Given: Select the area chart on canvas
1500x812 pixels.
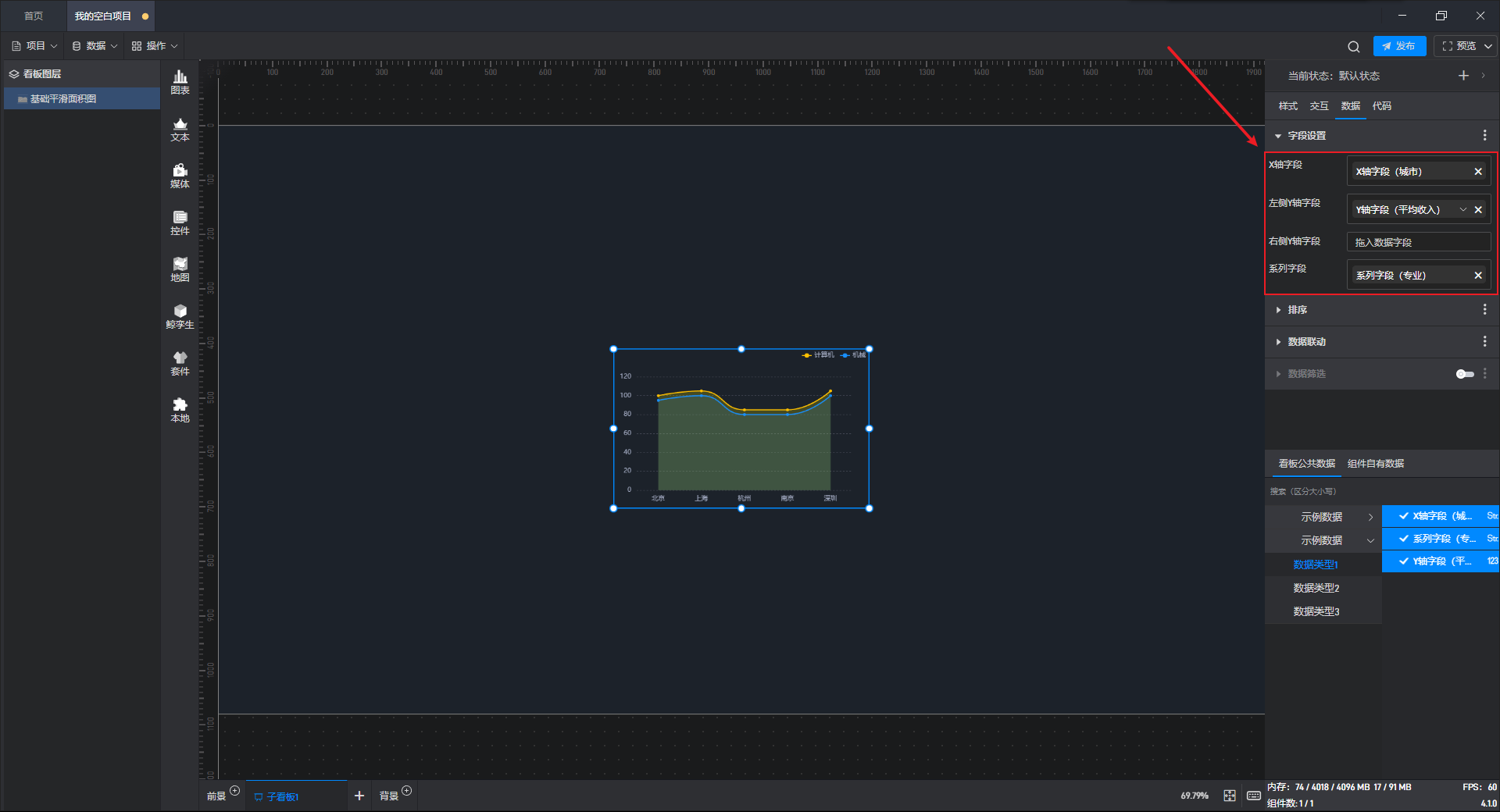Looking at the screenshot, I should click(x=741, y=429).
